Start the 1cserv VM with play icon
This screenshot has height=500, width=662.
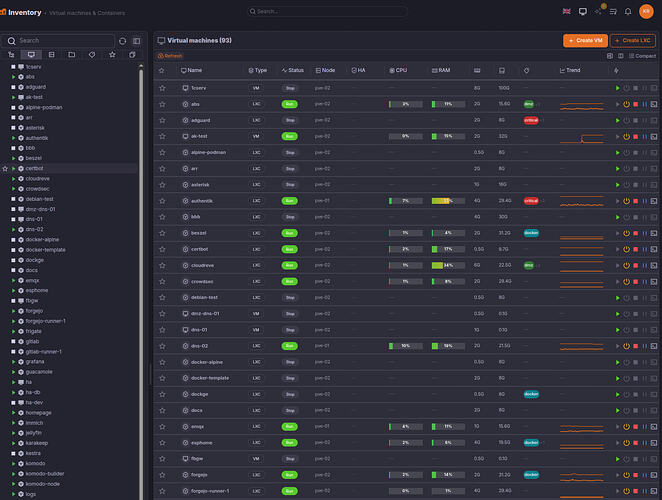point(617,88)
